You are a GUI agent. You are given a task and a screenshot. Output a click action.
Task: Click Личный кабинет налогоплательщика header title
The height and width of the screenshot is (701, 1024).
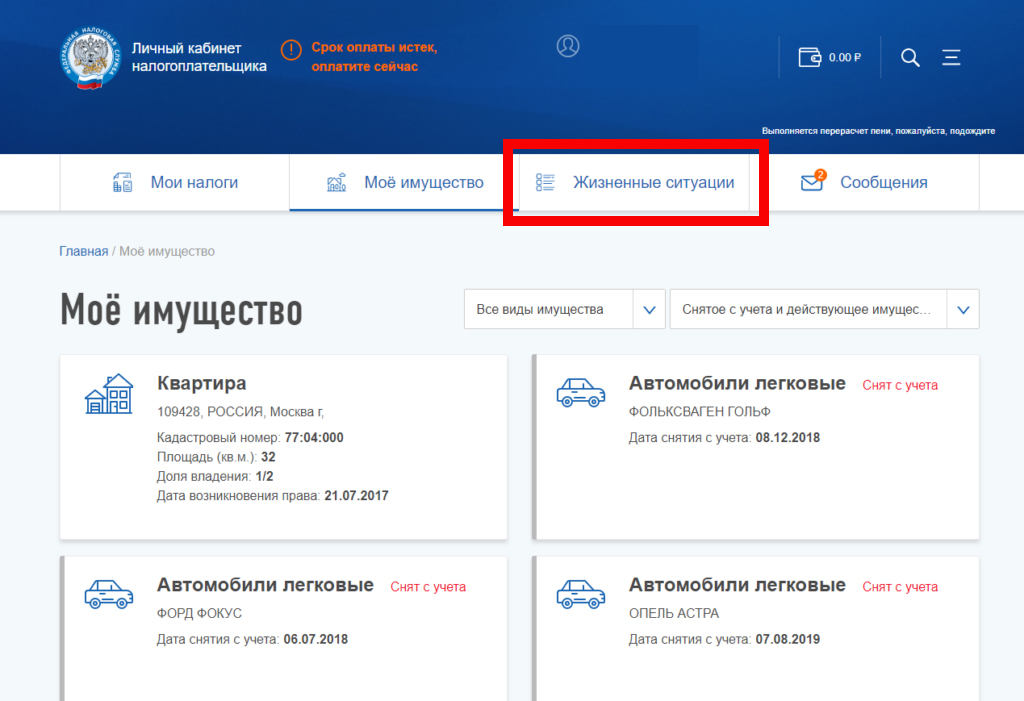click(x=199, y=57)
